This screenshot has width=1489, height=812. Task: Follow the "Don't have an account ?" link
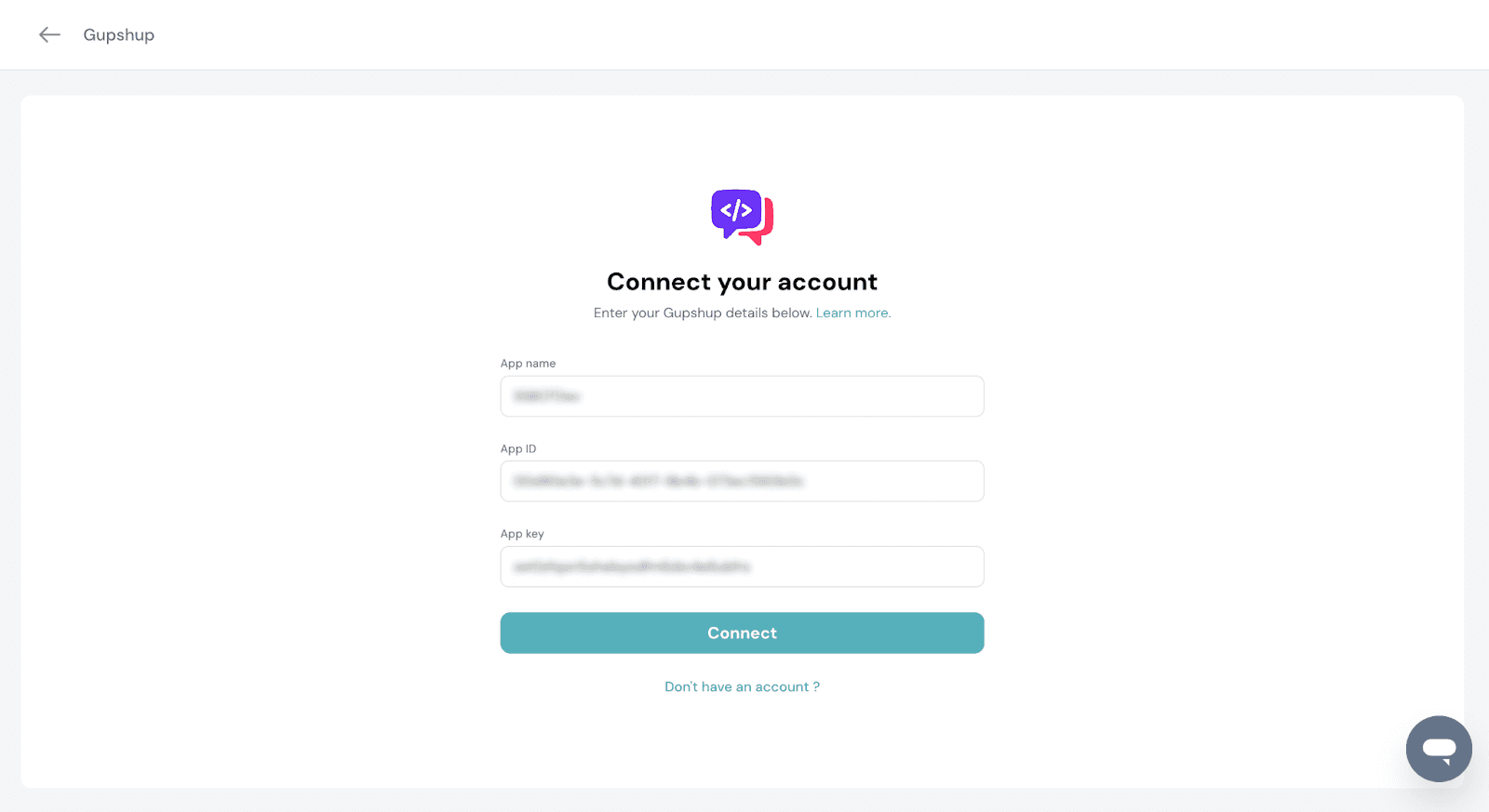[x=742, y=687]
